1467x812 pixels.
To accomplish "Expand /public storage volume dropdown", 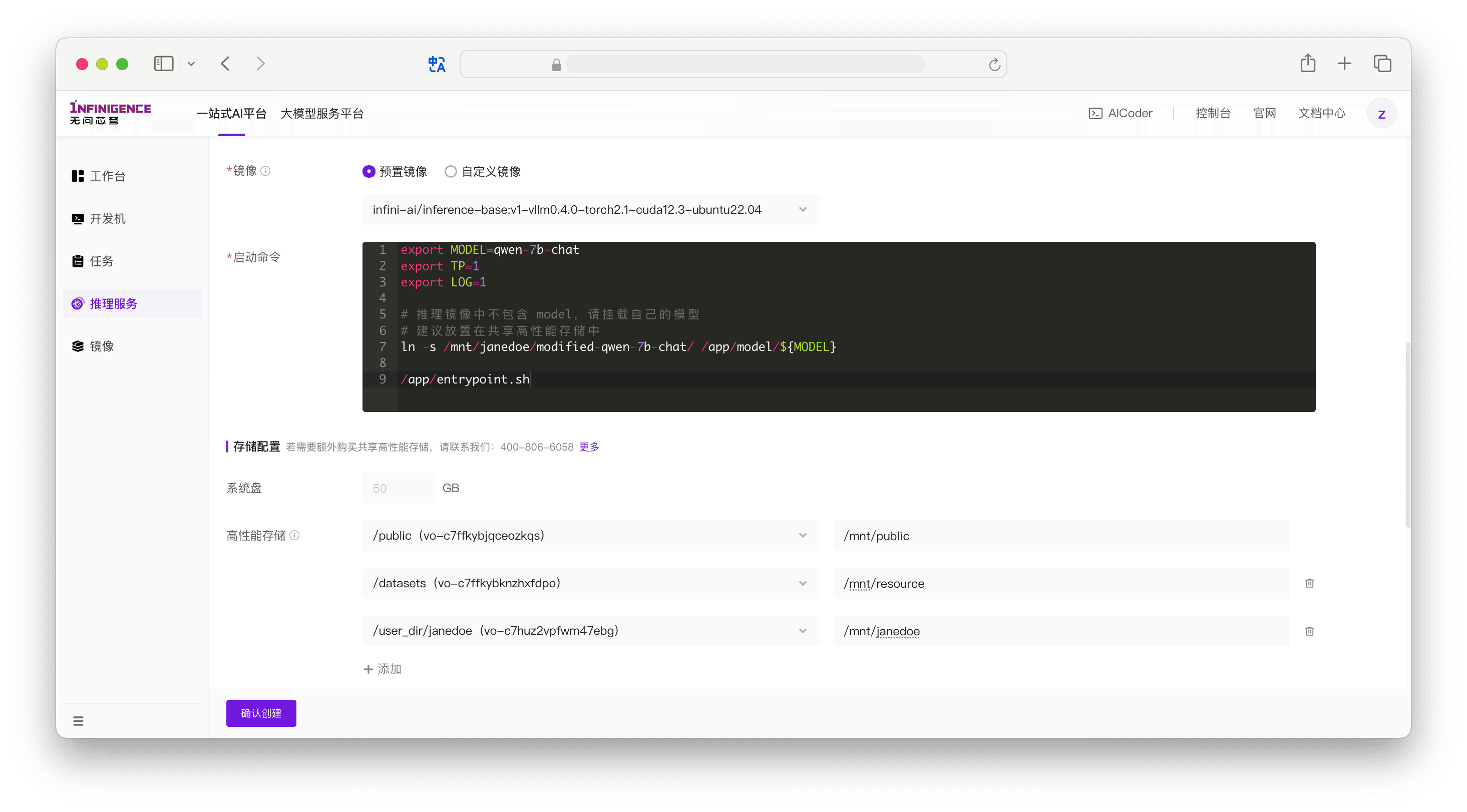I will point(805,536).
